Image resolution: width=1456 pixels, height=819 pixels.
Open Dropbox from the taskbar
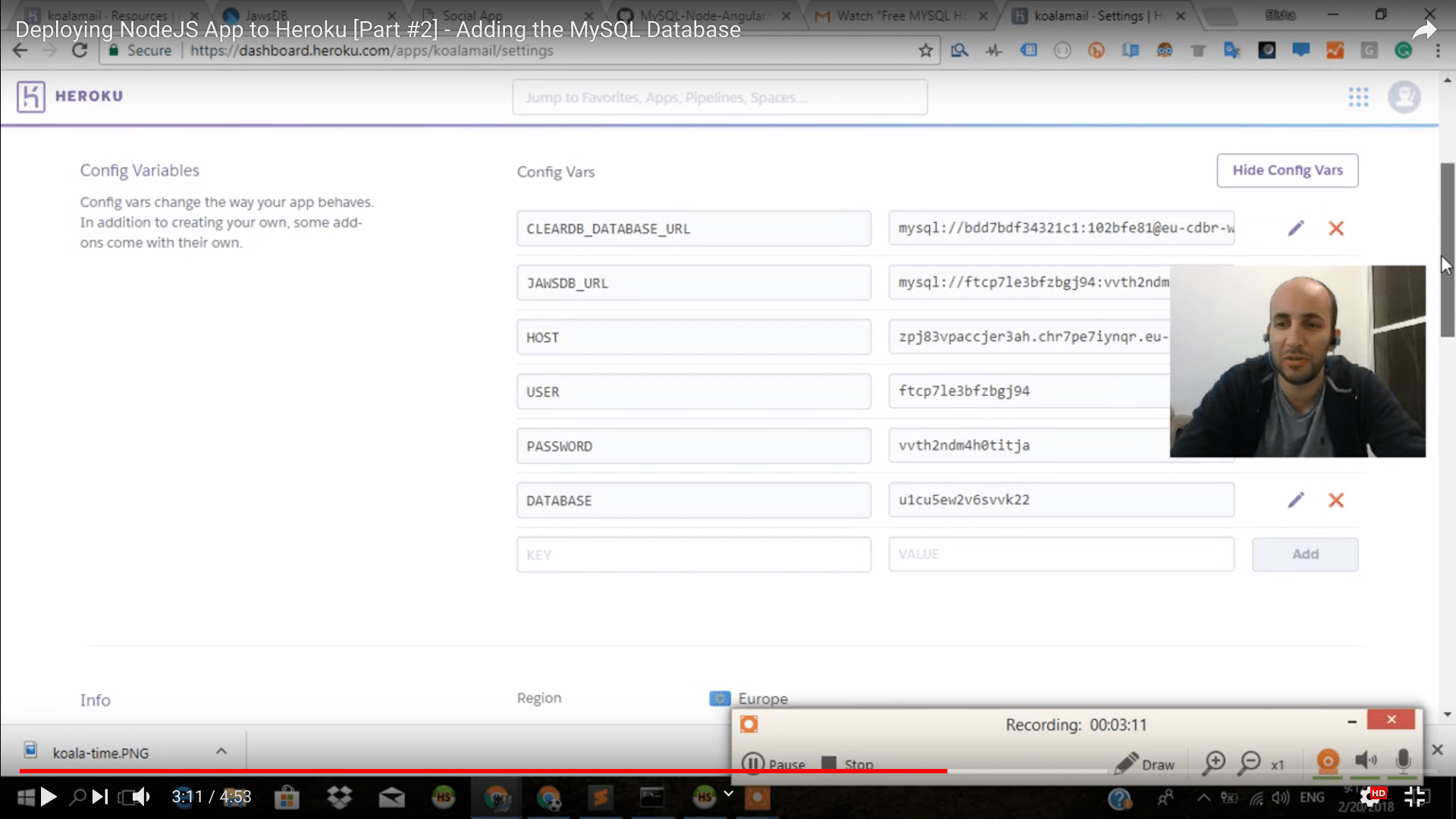coord(340,797)
